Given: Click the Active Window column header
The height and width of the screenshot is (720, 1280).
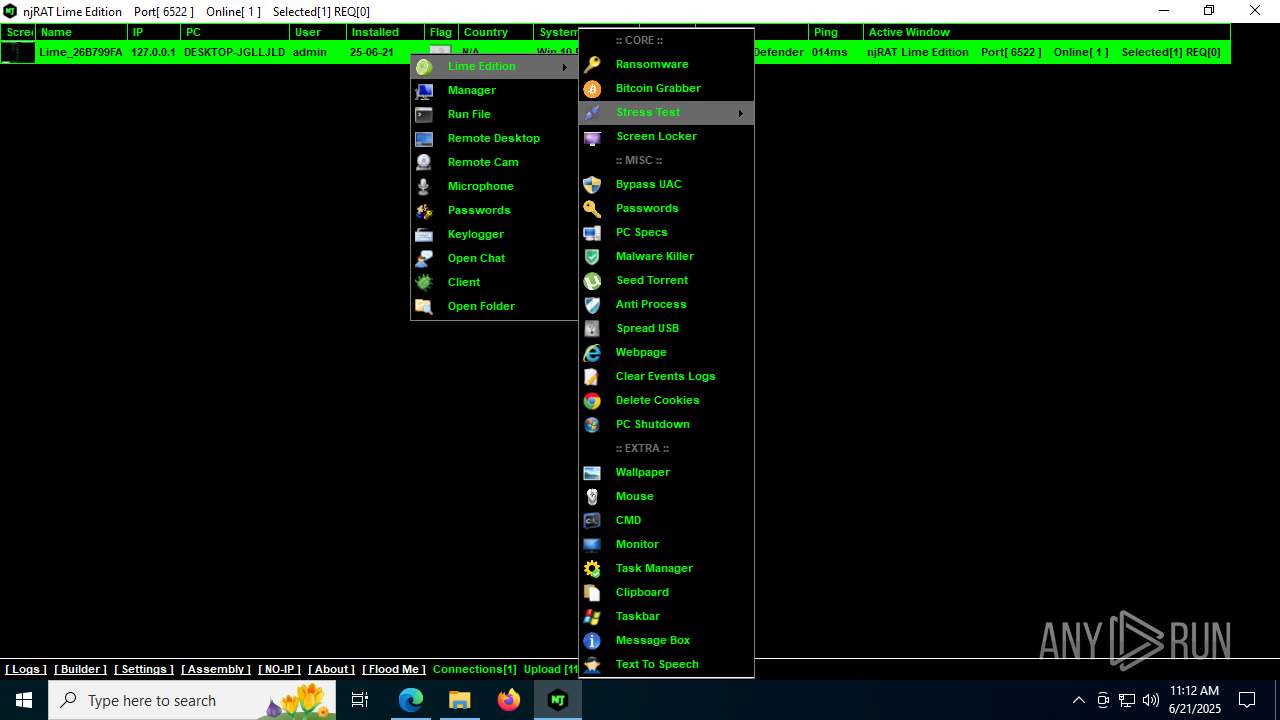Looking at the screenshot, I should click(1047, 32).
